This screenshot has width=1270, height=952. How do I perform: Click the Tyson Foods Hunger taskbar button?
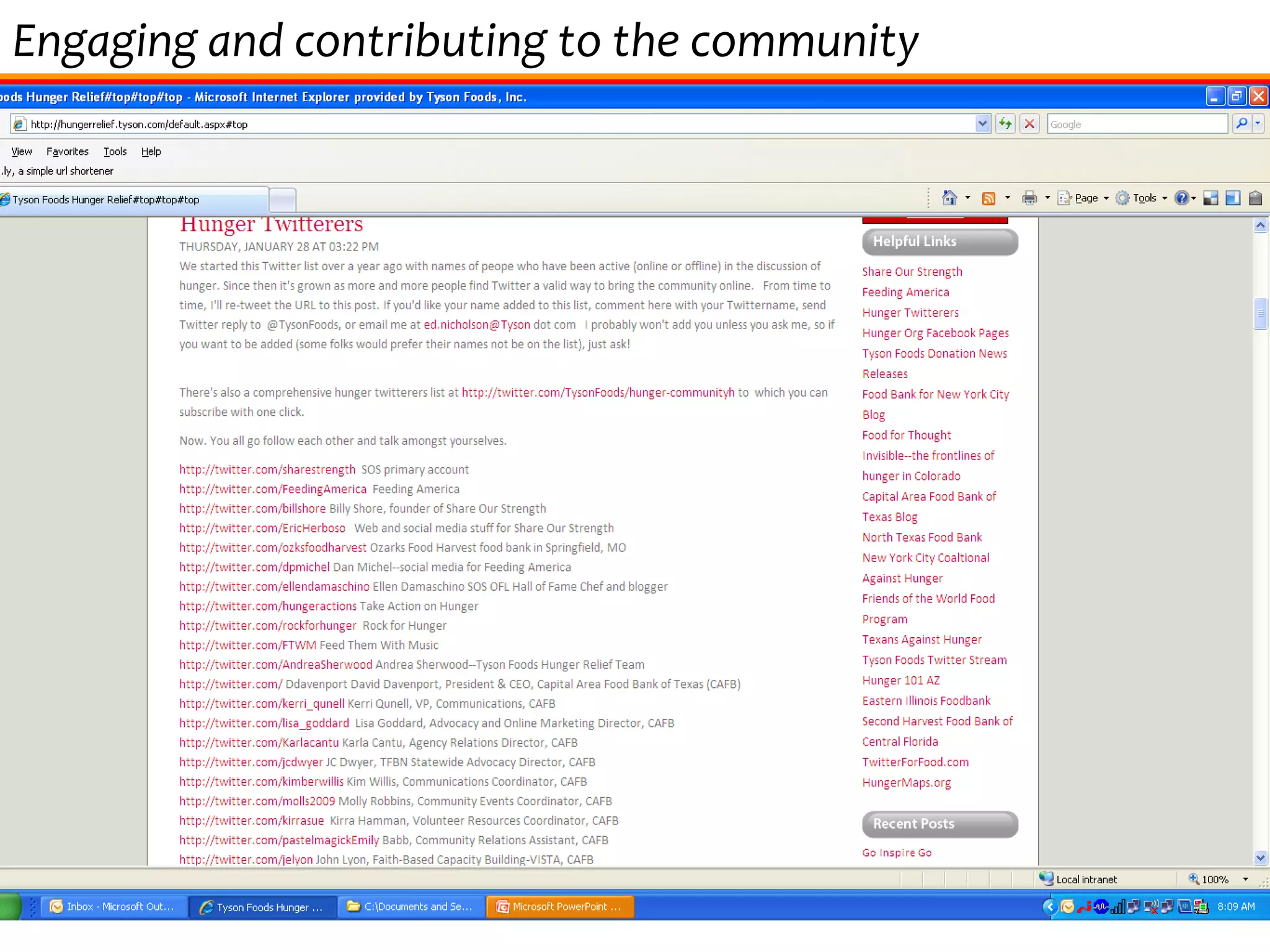point(263,907)
